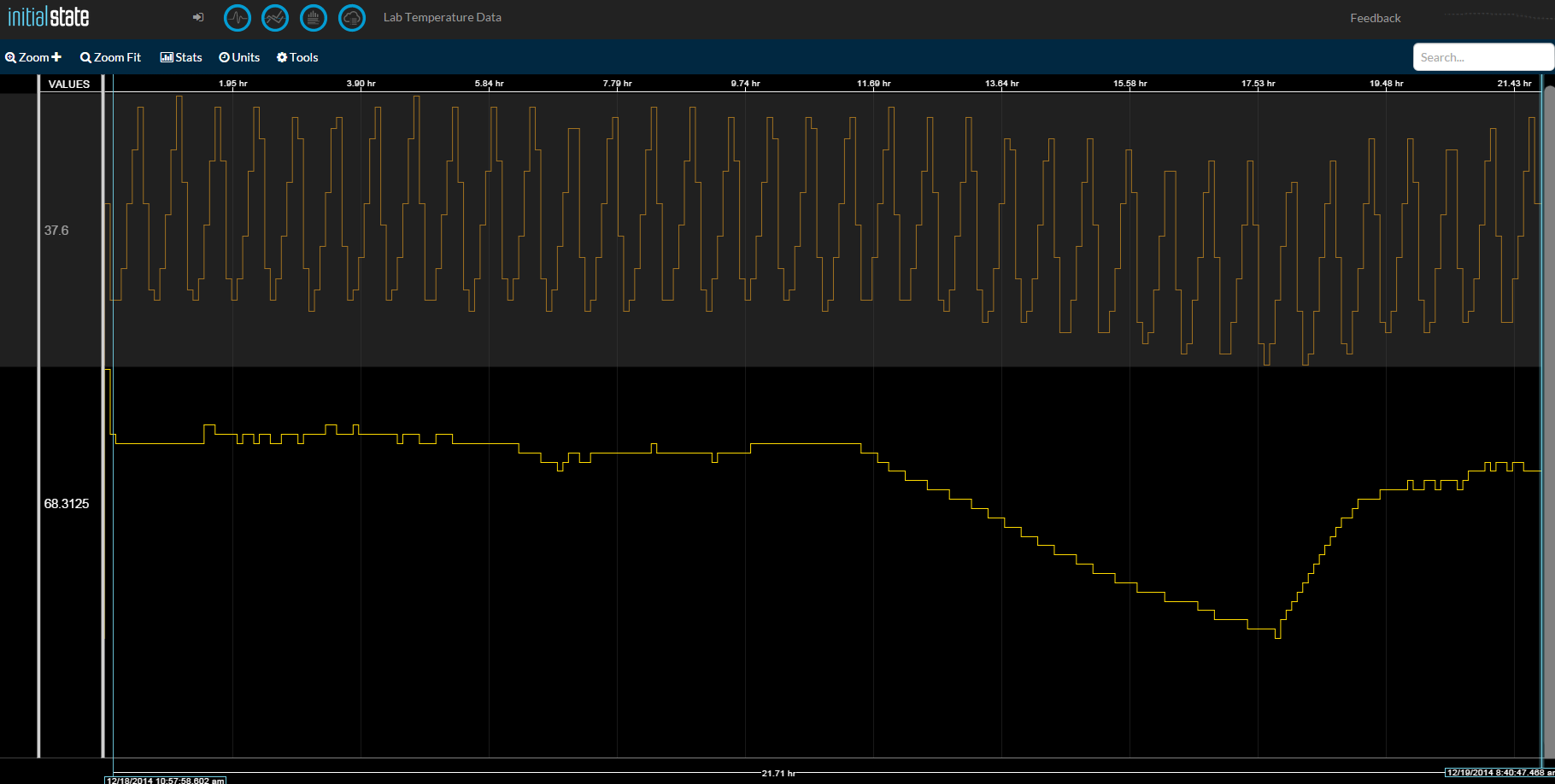Open the Stats panel
Screen dimensions: 1555x784
point(181,57)
